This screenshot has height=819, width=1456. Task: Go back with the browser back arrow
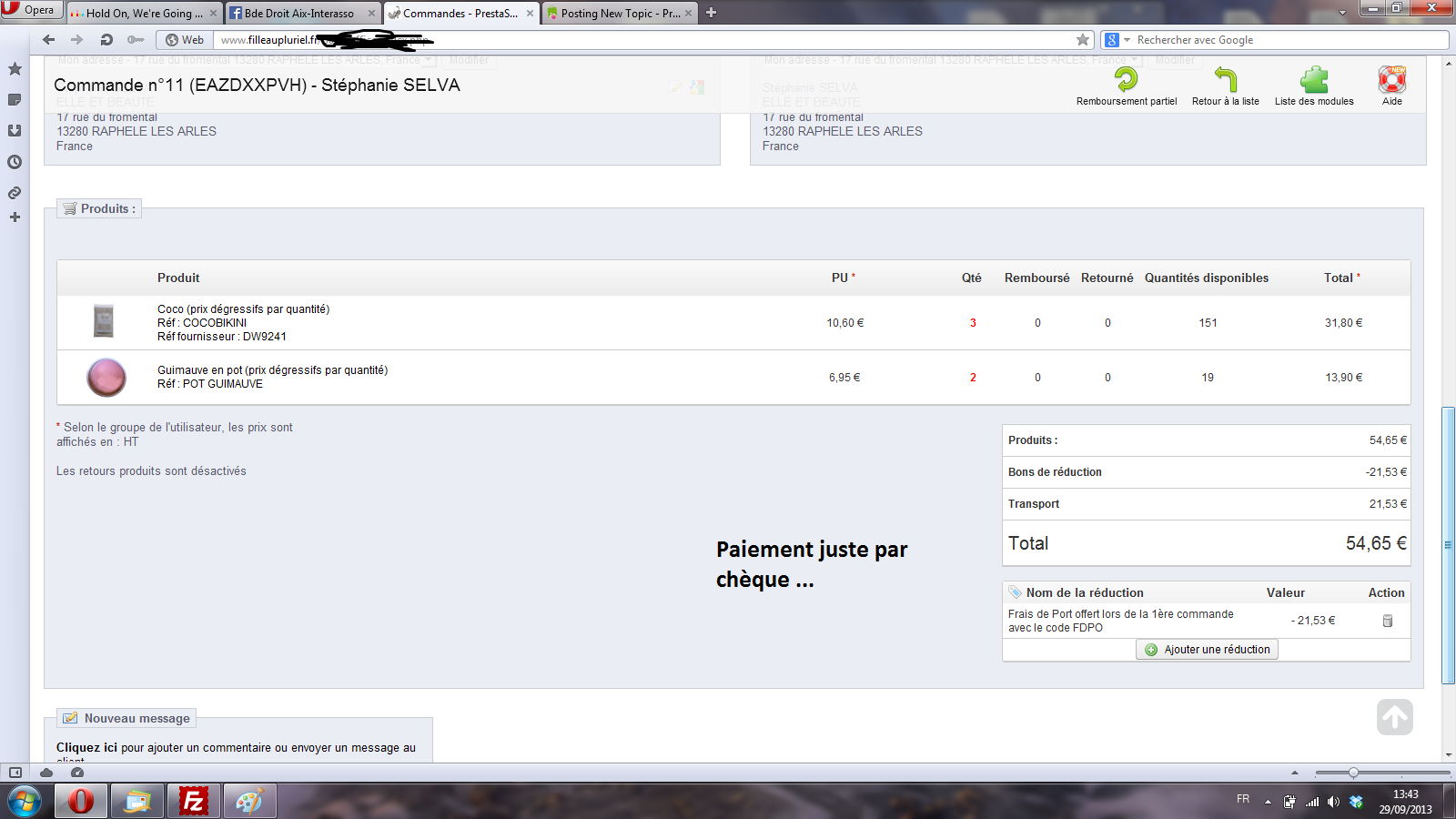tap(48, 39)
